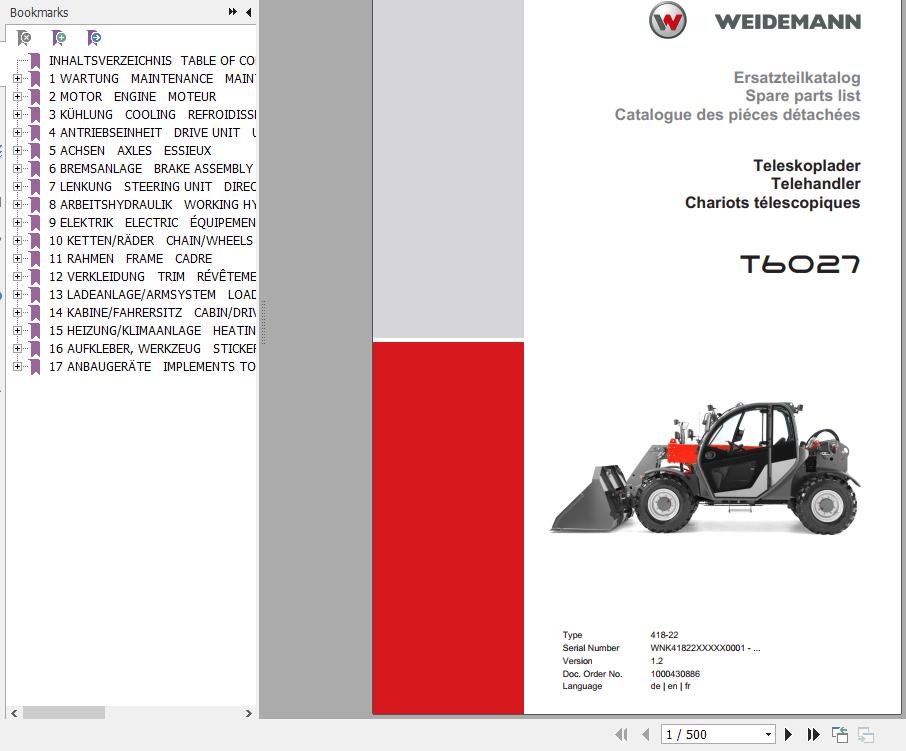This screenshot has height=751, width=906.
Task: Expand the 3 KÜHLUNG bookmark node
Action: tap(17, 114)
